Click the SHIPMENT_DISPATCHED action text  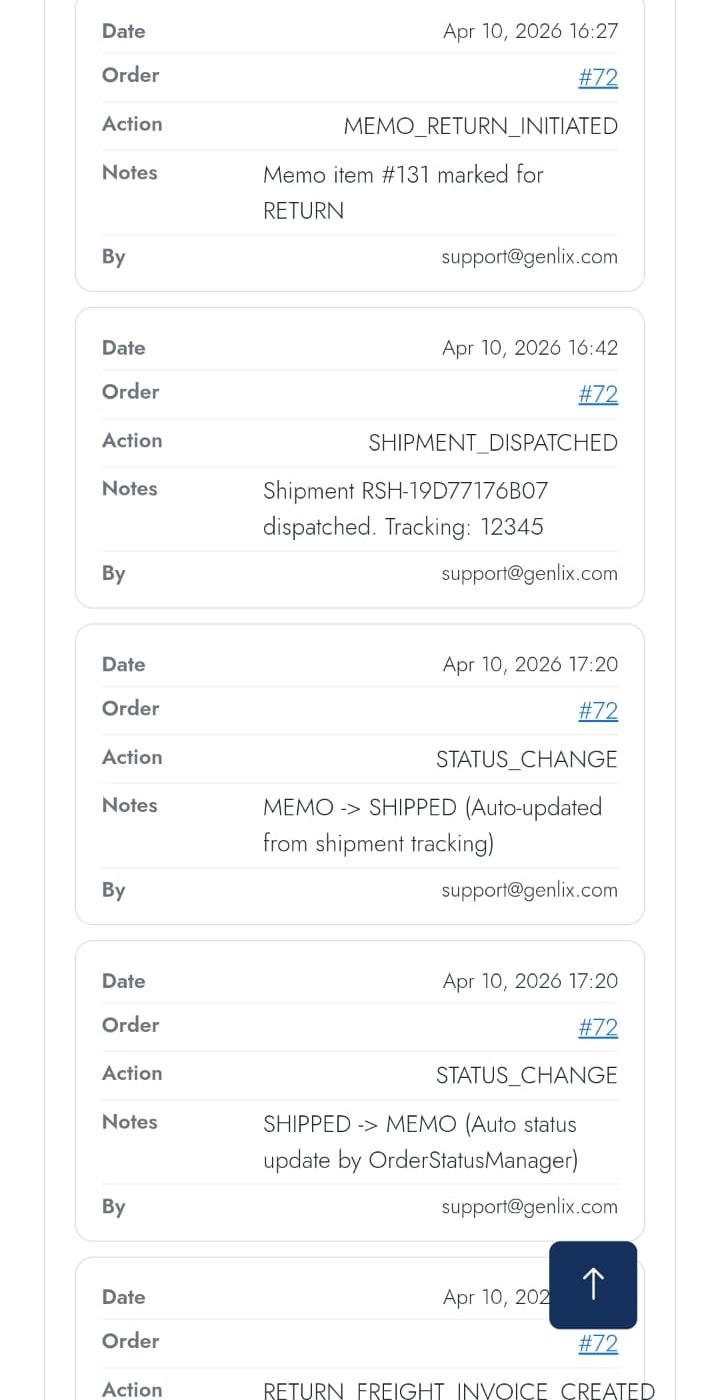493,443
